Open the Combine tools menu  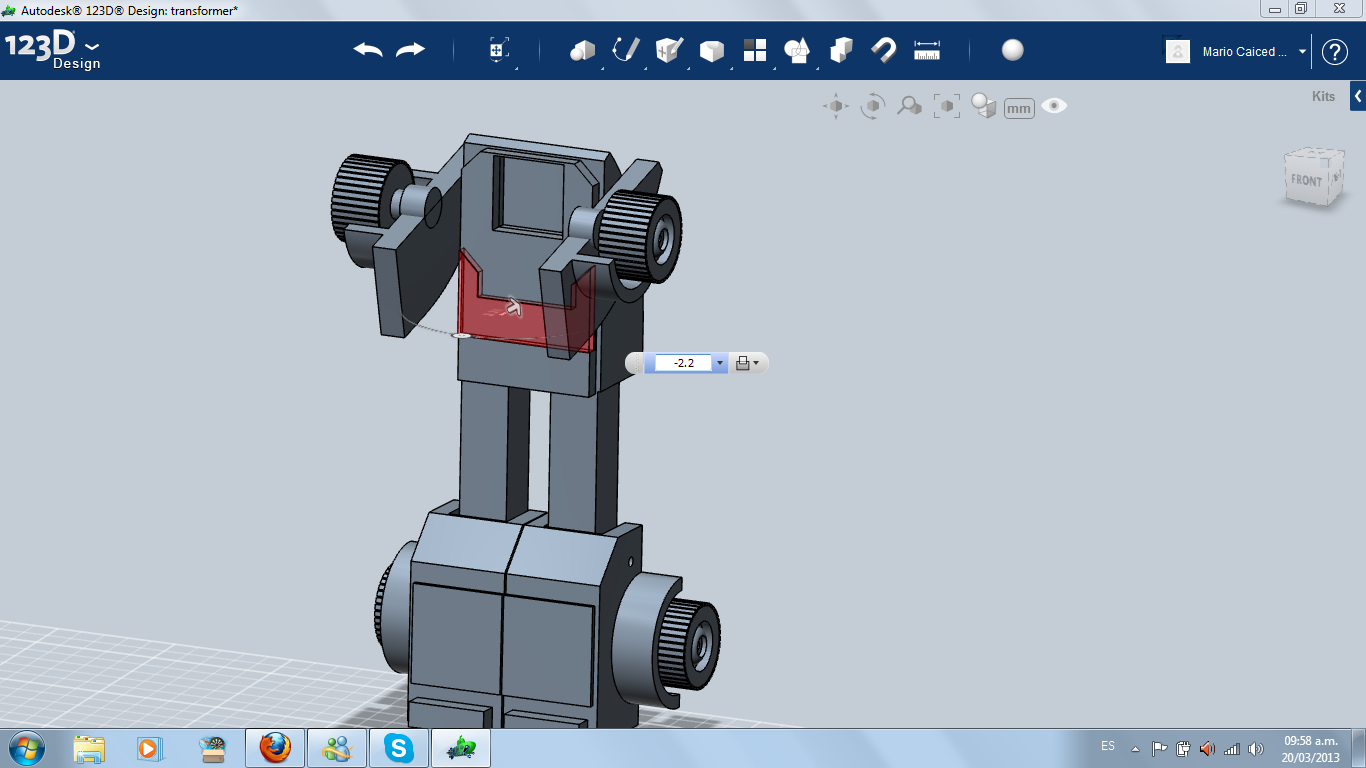[841, 50]
